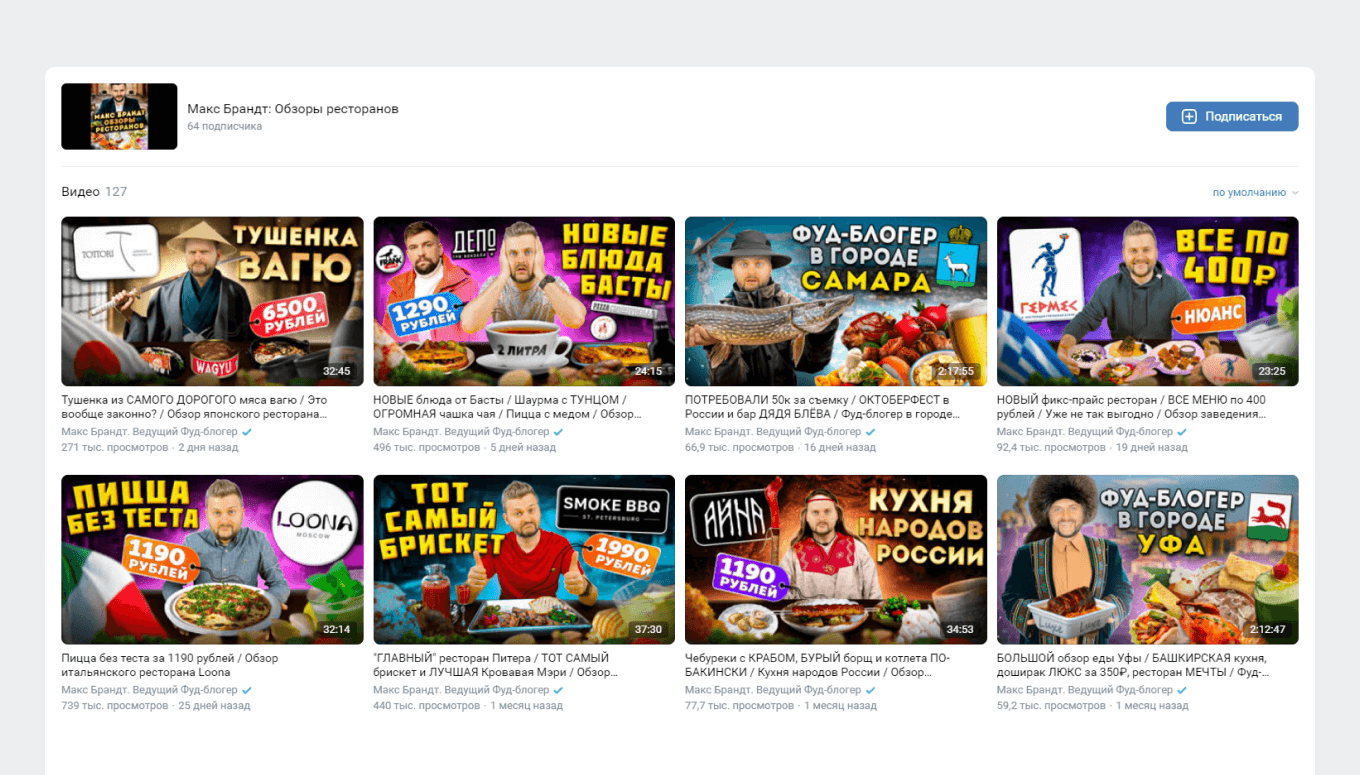Open the 'по умолчанию' sort dropdown

[1255, 193]
